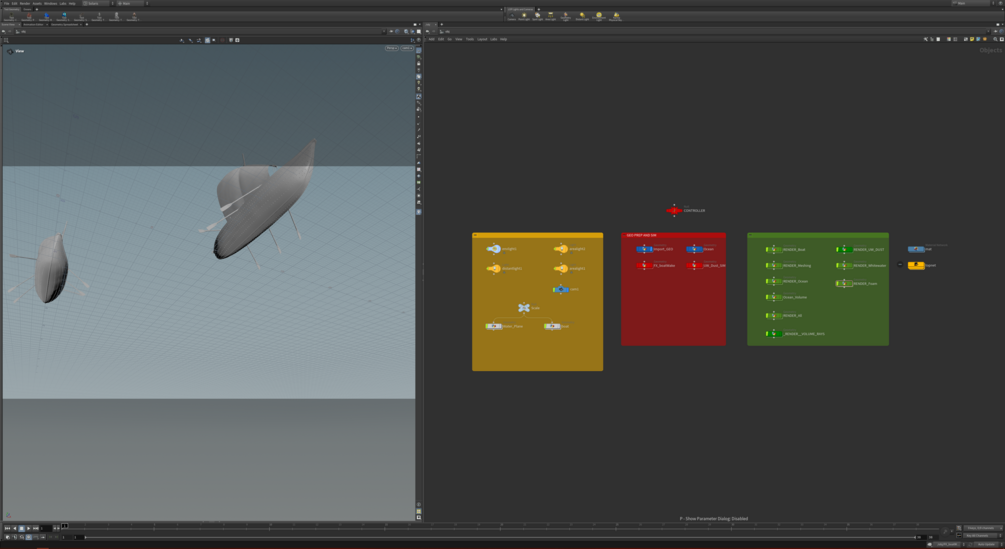Select the Water_Plane geometry node
Viewport: 1005px width, 549px height.
click(x=494, y=326)
